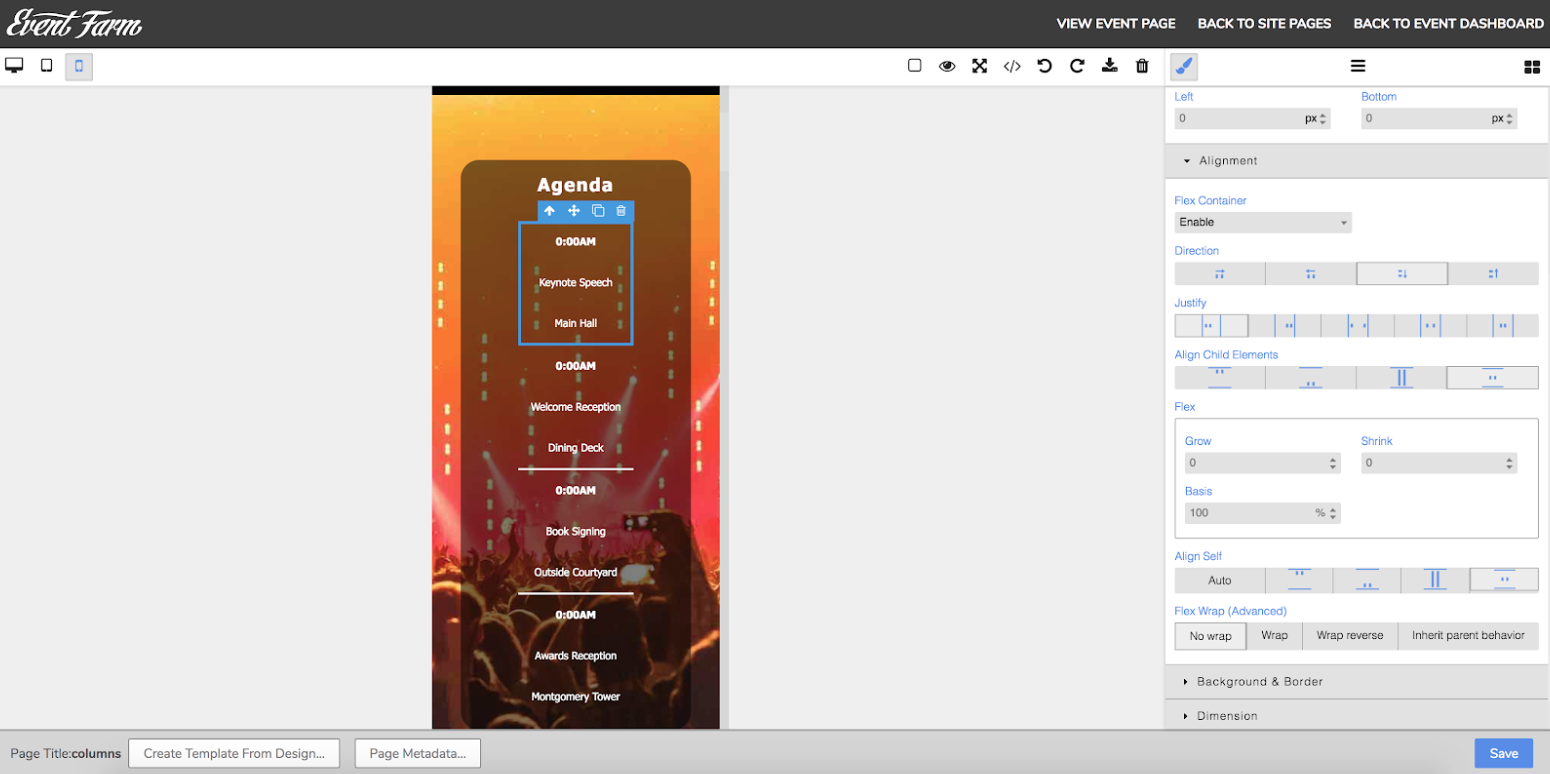Align child elements to top
This screenshot has width=1550, height=774.
(x=1220, y=378)
